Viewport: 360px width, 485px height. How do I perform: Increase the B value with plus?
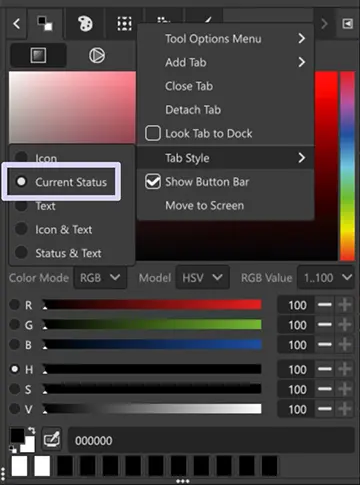point(345,344)
